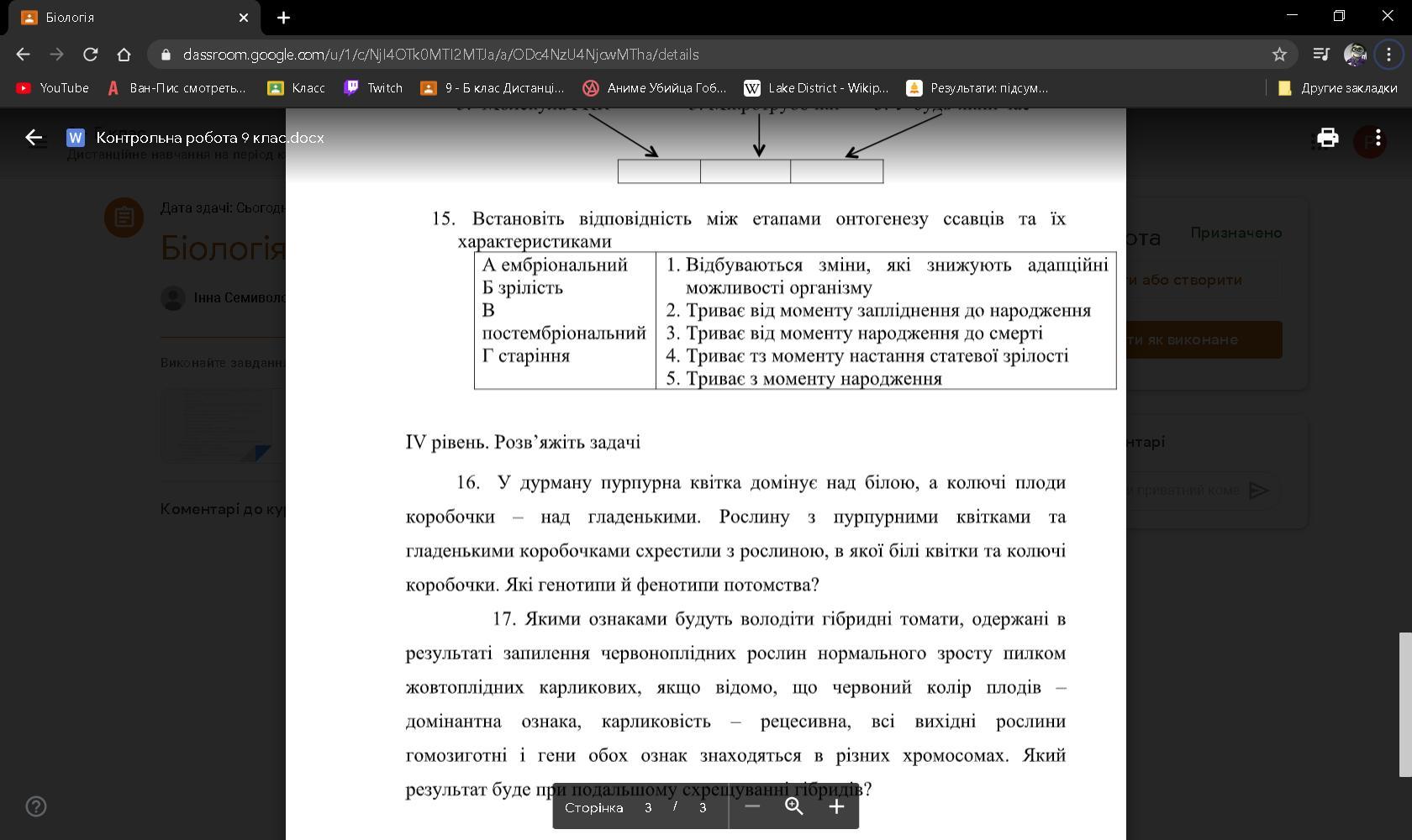The image size is (1412, 840).
Task: Open the Chrome three-dot menu
Action: [x=1388, y=55]
